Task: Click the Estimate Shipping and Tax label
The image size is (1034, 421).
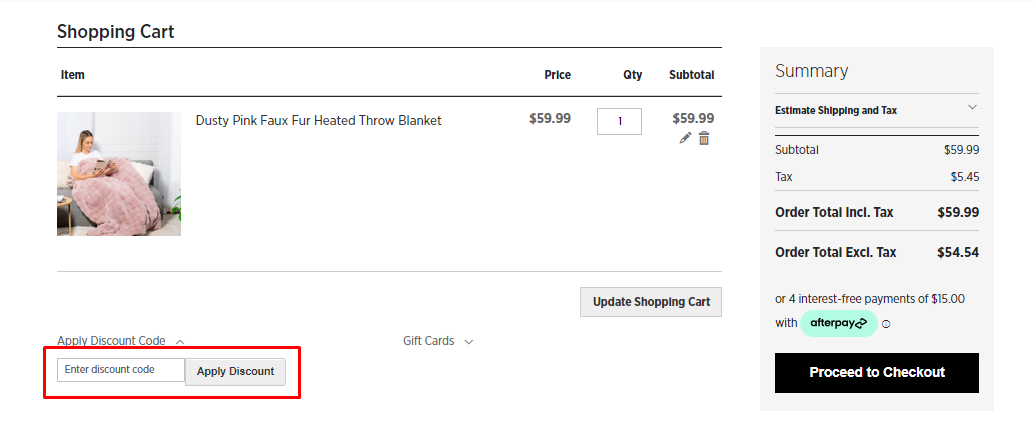Action: (836, 110)
